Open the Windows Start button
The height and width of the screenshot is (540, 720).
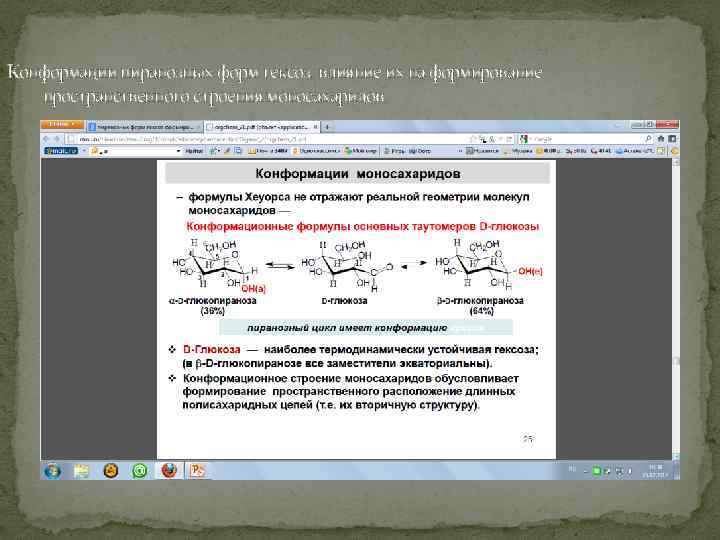point(52,471)
